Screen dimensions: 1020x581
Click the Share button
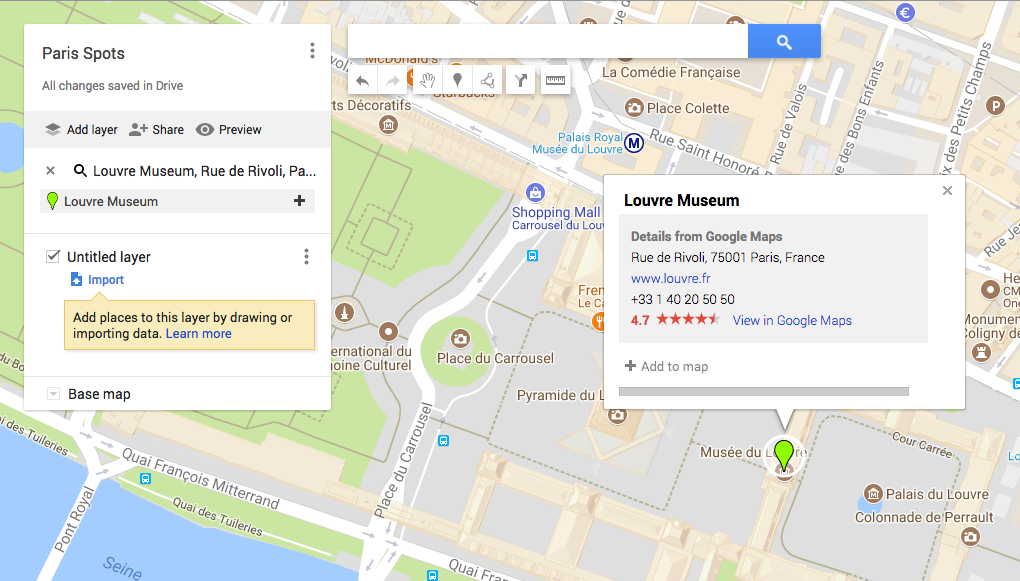click(x=156, y=129)
